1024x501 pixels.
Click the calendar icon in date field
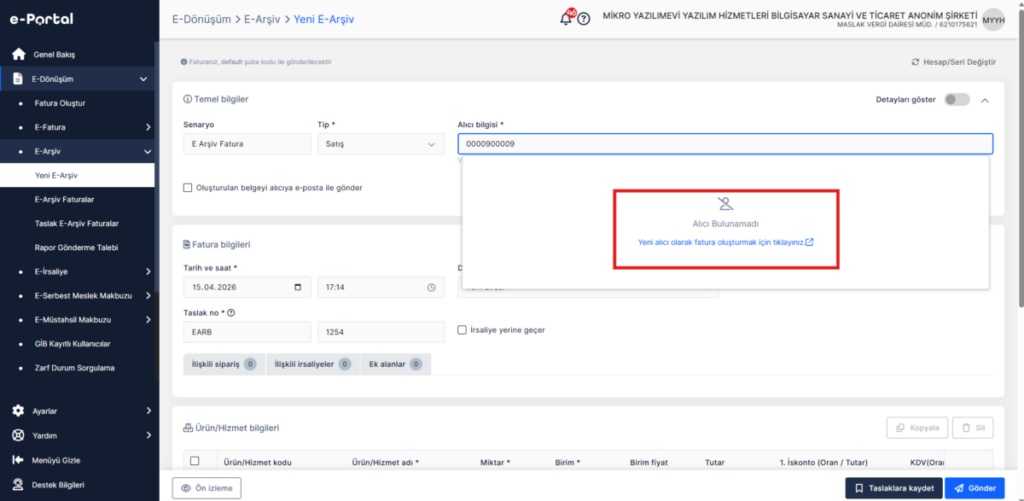(298, 287)
